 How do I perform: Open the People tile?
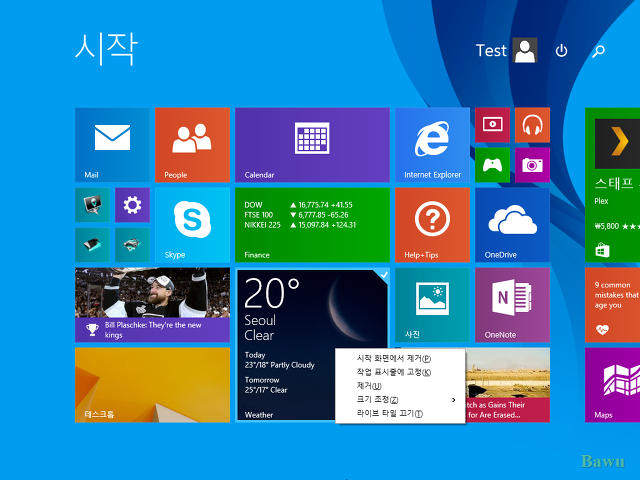(192, 144)
